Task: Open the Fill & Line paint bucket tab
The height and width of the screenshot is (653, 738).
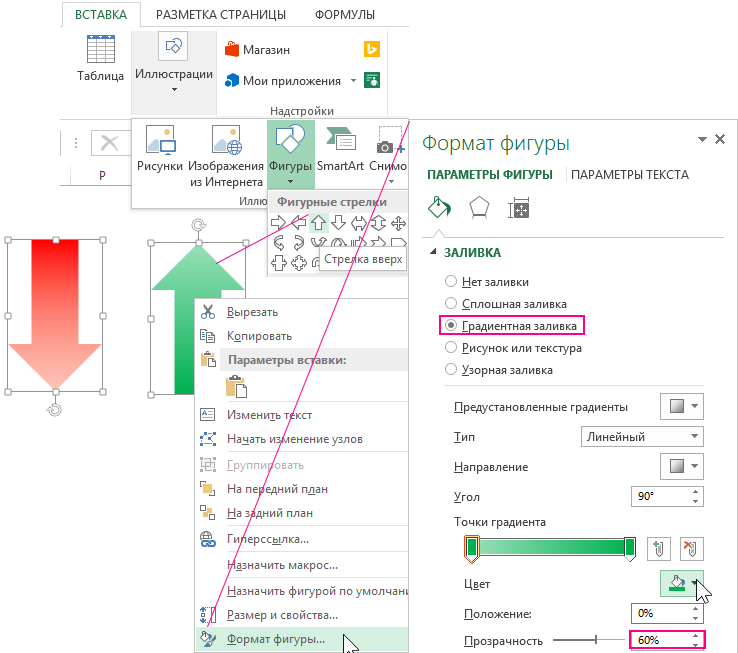Action: [x=439, y=208]
